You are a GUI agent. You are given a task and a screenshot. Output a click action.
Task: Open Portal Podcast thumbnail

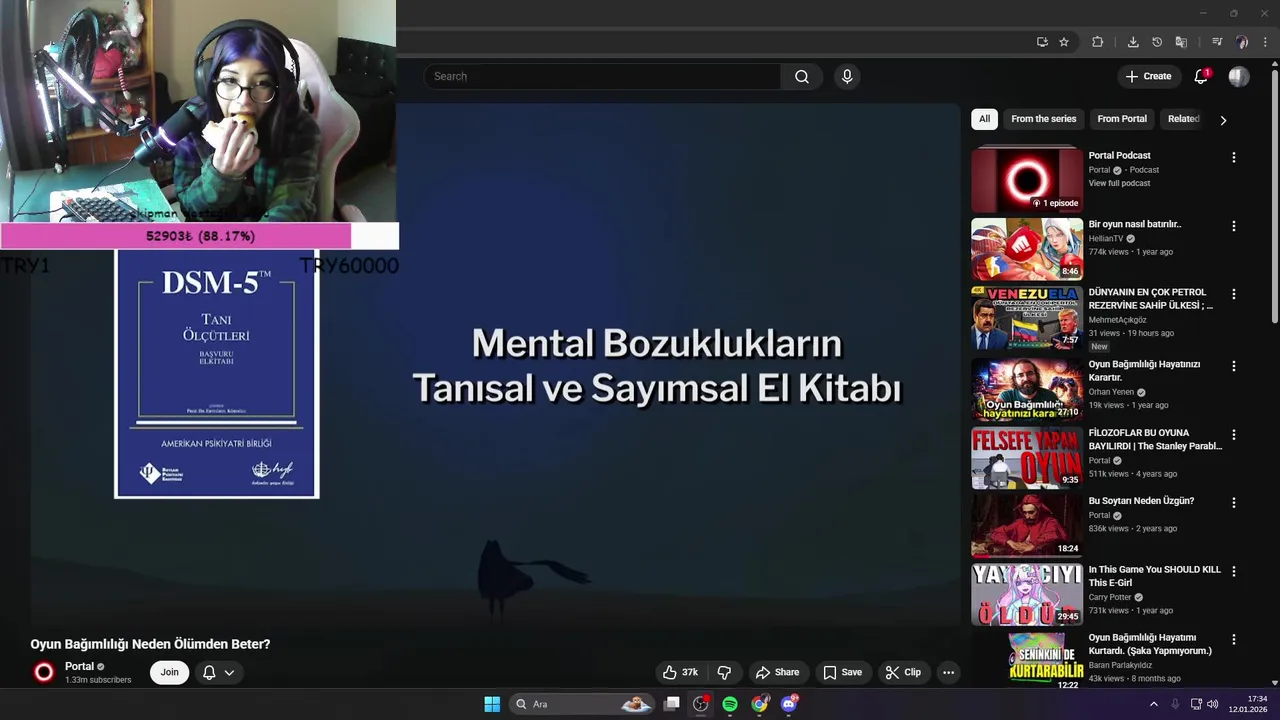[1027, 181]
